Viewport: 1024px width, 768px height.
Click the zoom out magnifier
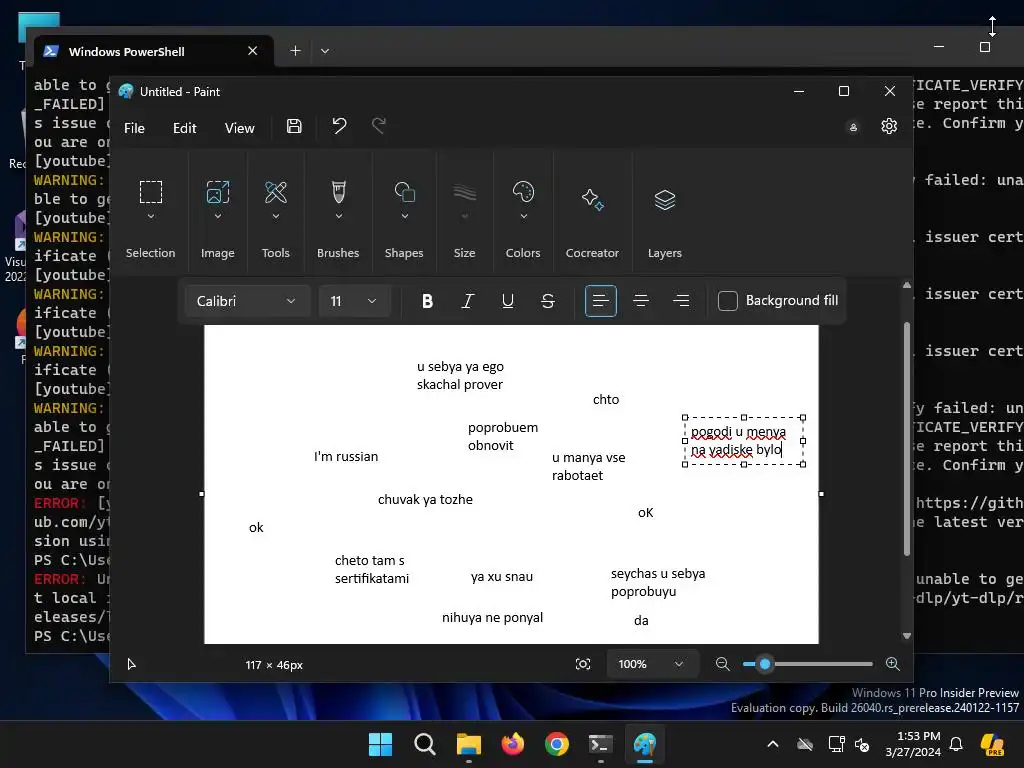[x=722, y=664]
